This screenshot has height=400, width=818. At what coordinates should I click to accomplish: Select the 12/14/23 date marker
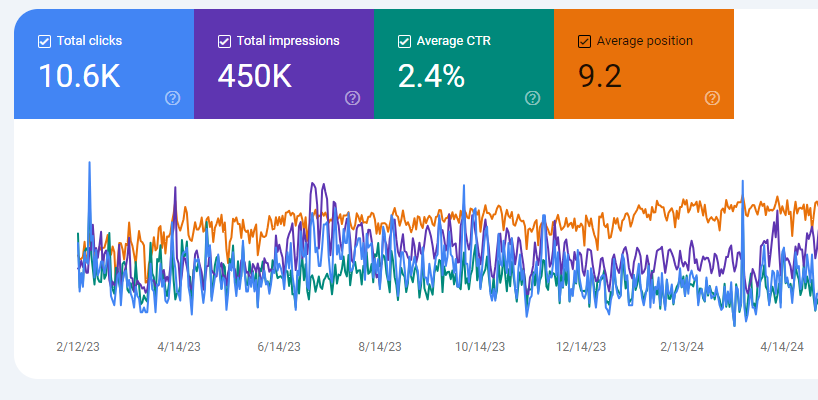click(581, 347)
